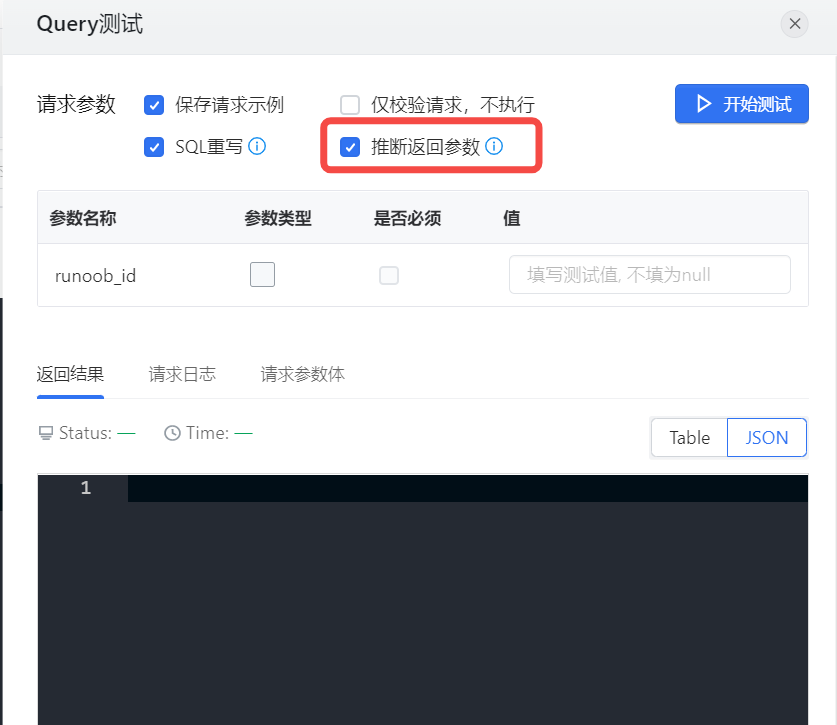The width and height of the screenshot is (837, 725).
Task: Click 参数类型 column header
Action: [x=278, y=218]
